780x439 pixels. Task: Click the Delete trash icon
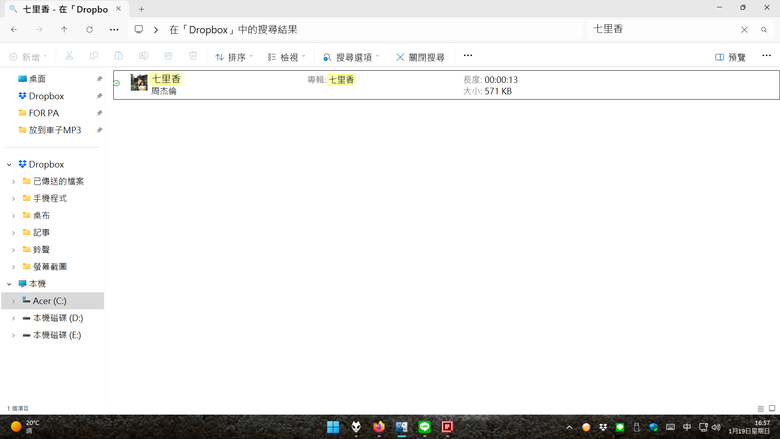tap(193, 56)
